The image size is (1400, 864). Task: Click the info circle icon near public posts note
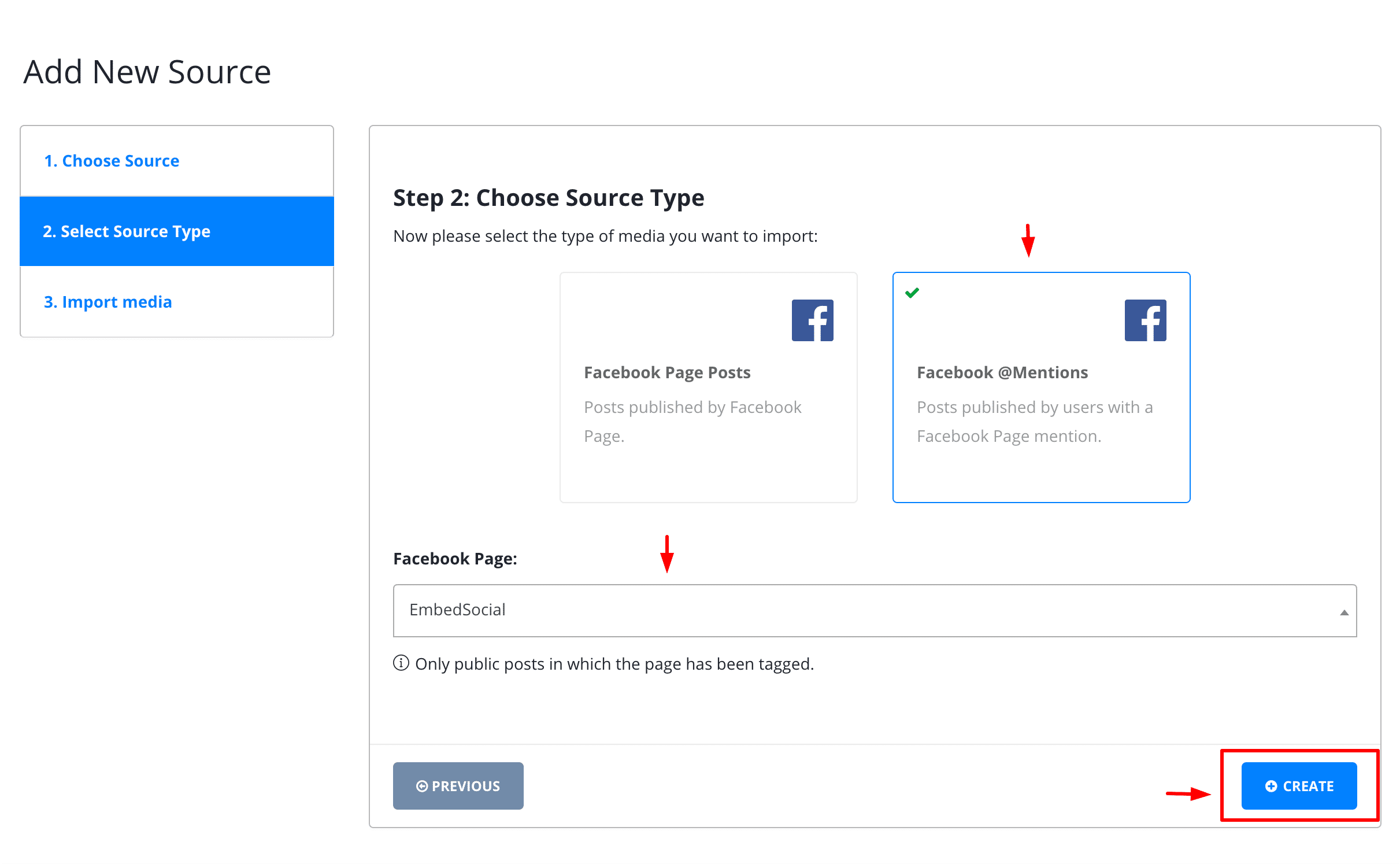click(404, 663)
